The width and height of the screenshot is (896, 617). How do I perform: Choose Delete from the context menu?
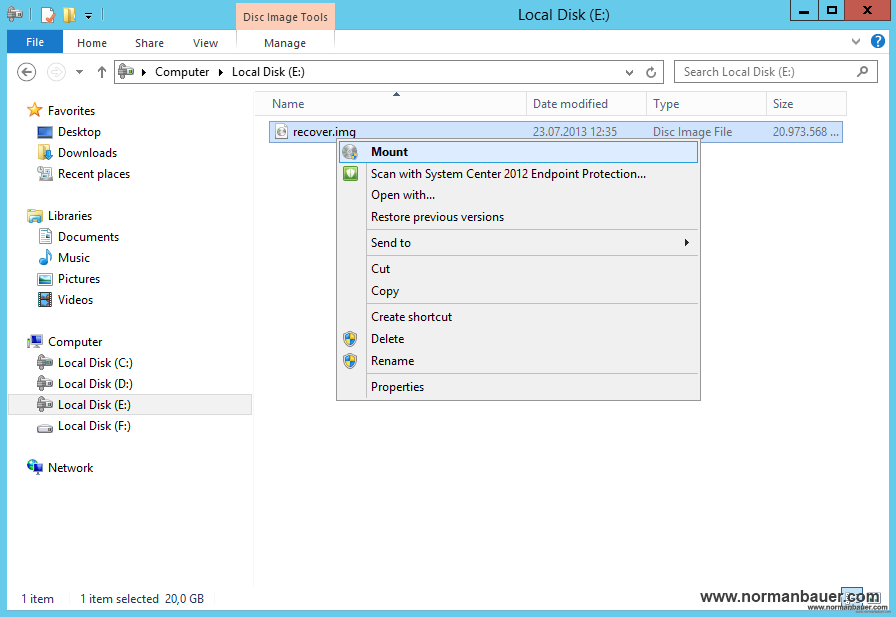coord(387,339)
